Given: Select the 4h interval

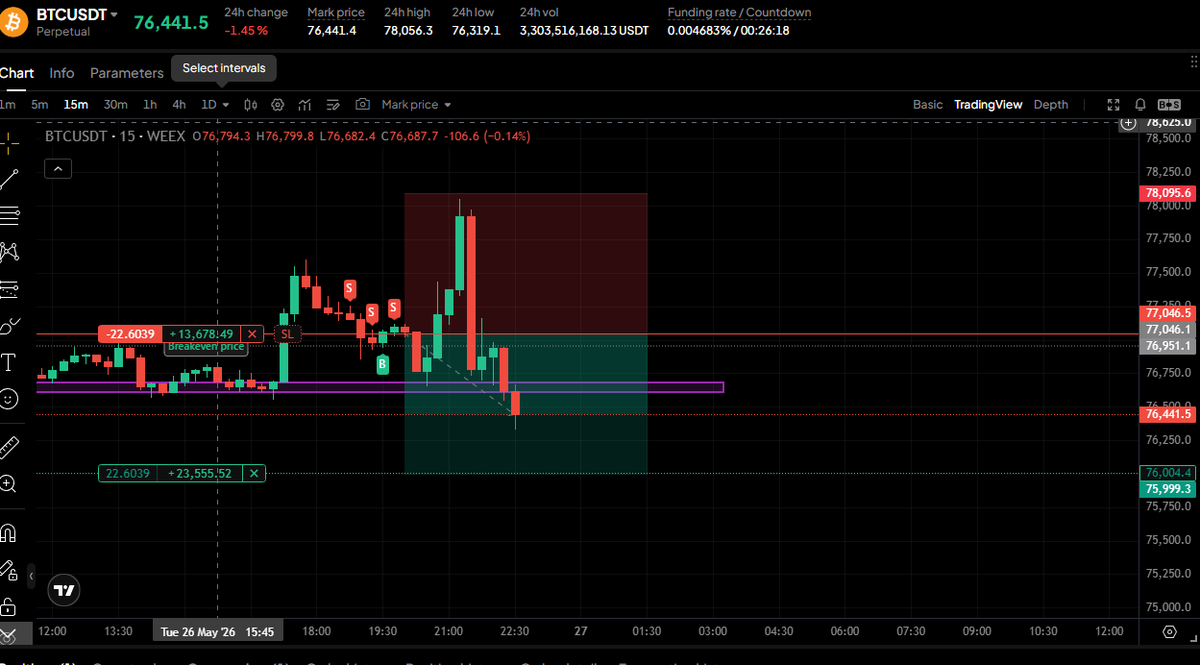Looking at the screenshot, I should (x=179, y=104).
